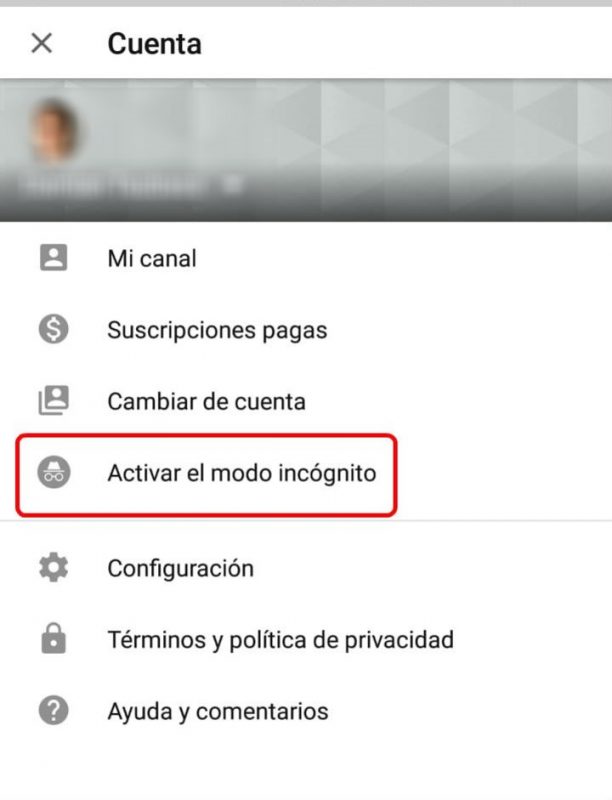Tap the Configuración gear icon
This screenshot has width=612, height=800.
click(x=54, y=567)
